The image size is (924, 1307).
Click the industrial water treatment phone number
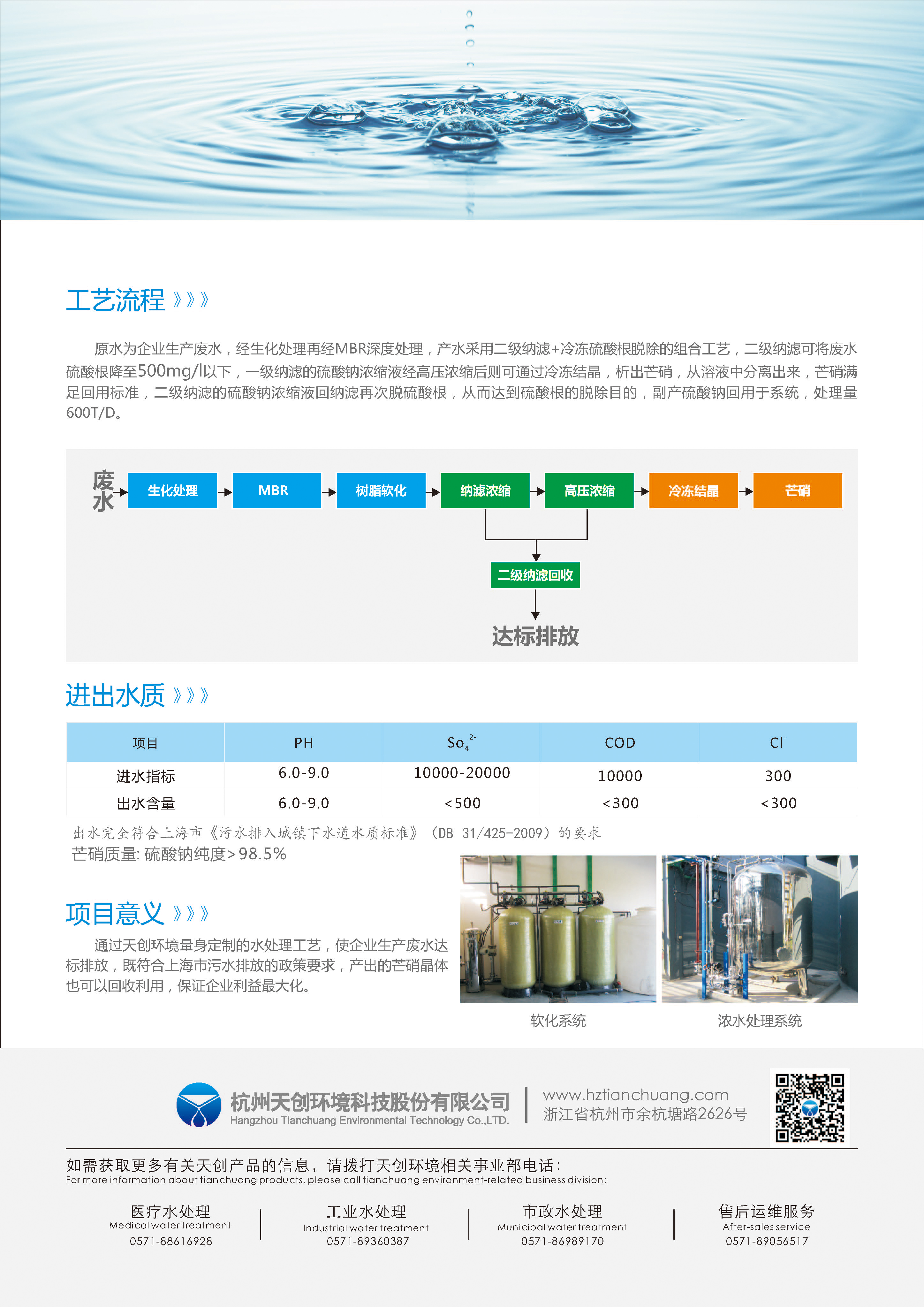click(368, 1241)
